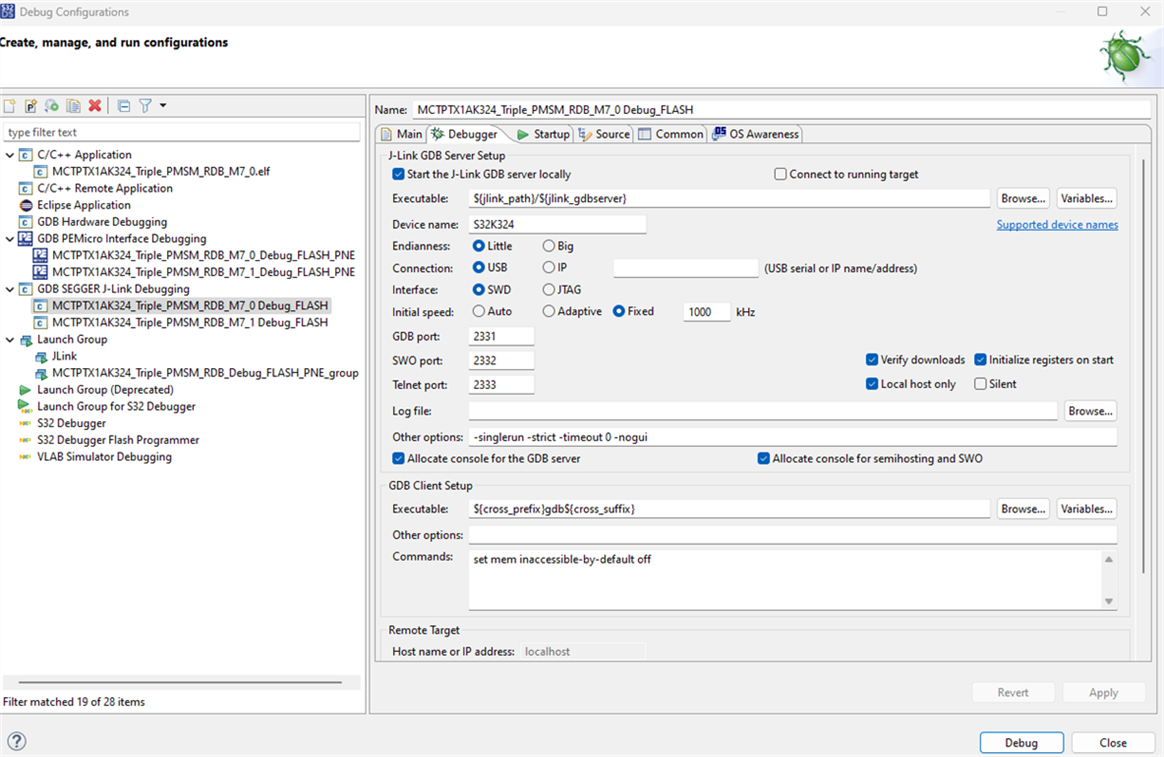Select JTAG interface radio button

[549, 290]
